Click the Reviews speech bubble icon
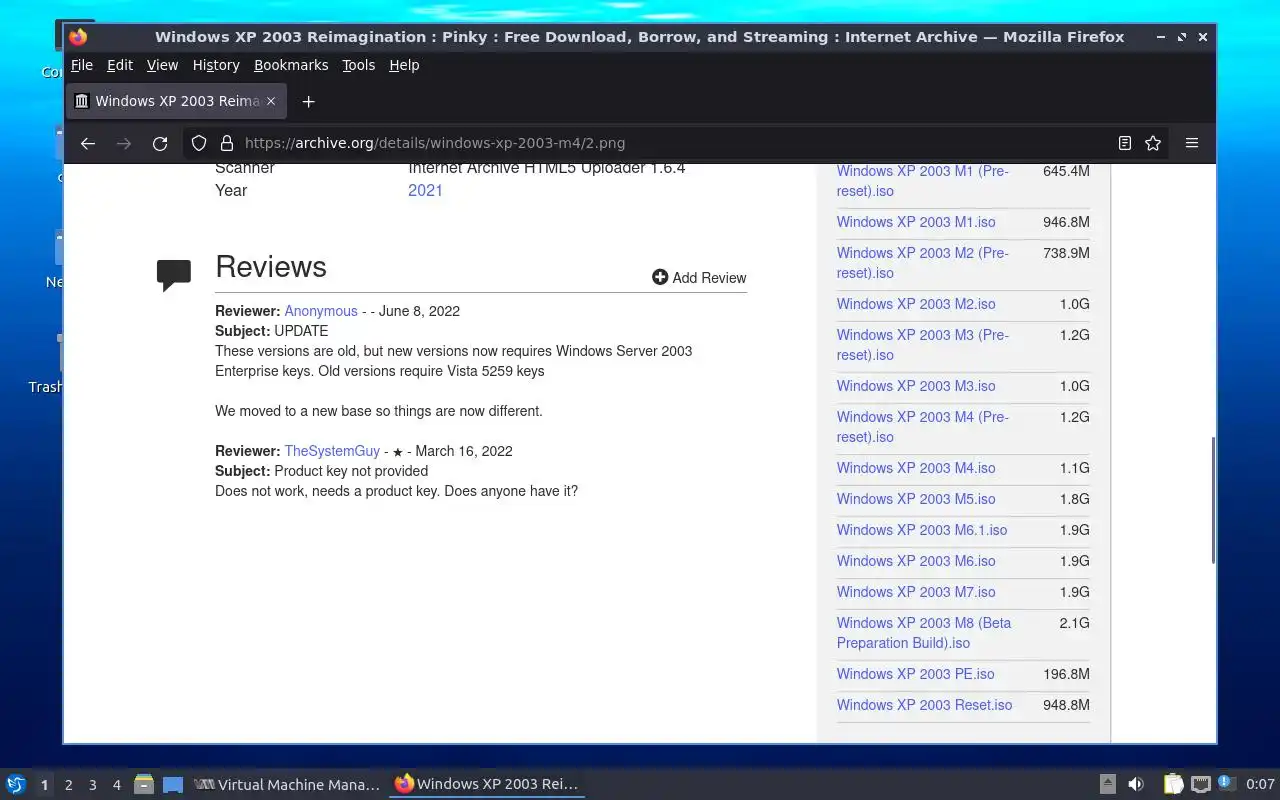The width and height of the screenshot is (1280, 800). [174, 275]
